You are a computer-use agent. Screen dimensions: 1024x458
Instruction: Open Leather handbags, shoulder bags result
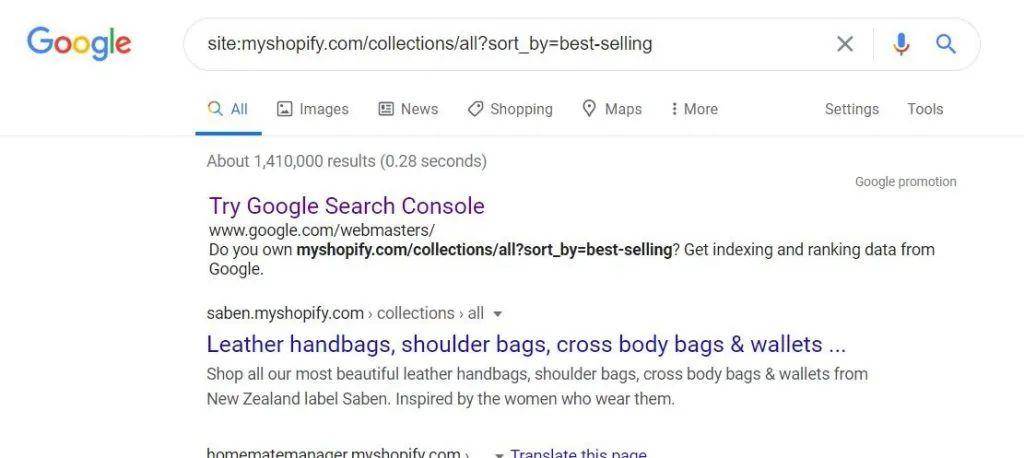click(526, 344)
